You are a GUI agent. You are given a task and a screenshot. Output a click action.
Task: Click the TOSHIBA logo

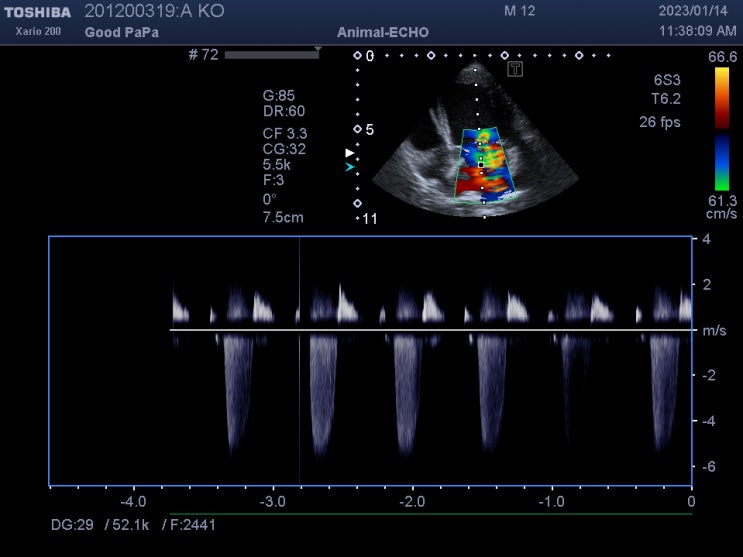(x=38, y=12)
